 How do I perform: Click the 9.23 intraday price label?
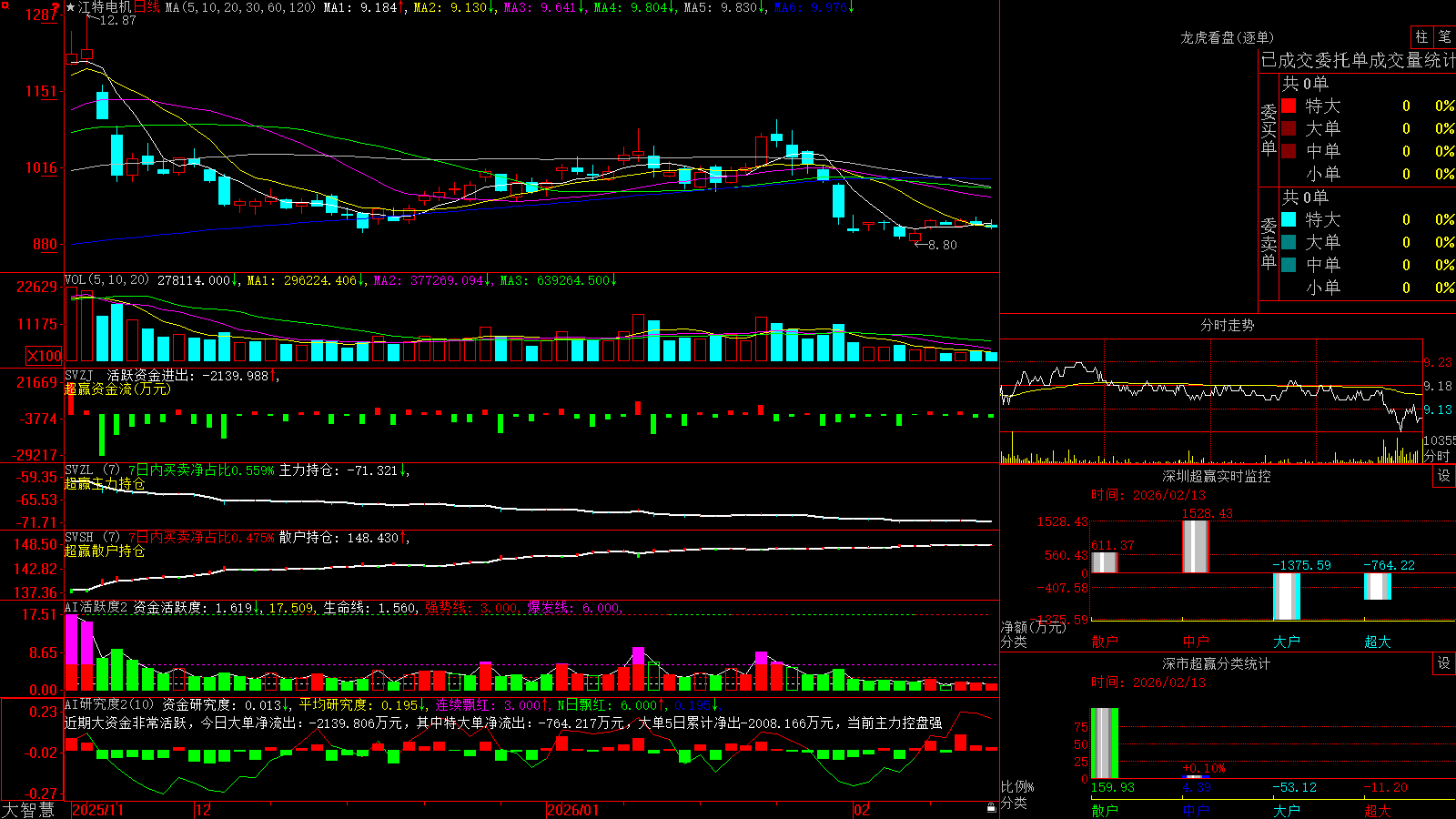[x=1439, y=362]
